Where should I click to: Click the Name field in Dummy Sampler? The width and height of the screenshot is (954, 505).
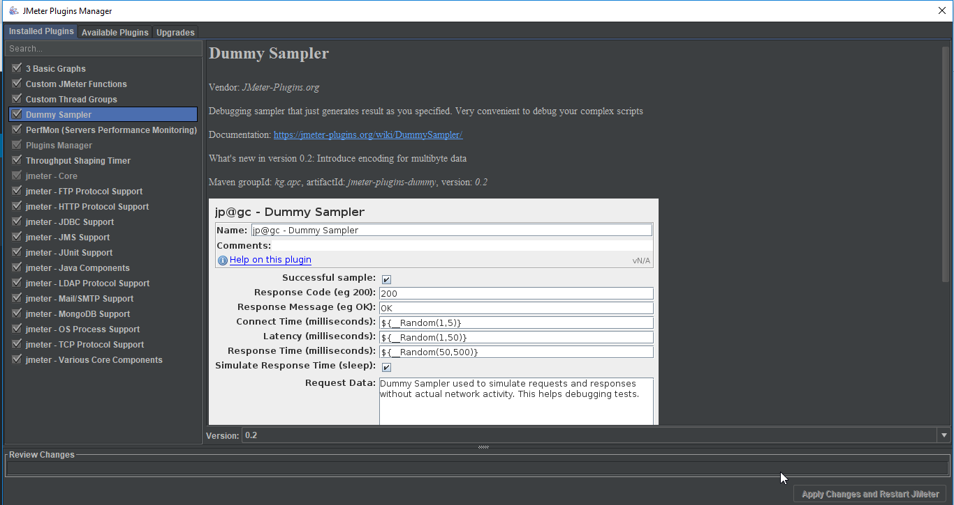coord(451,230)
